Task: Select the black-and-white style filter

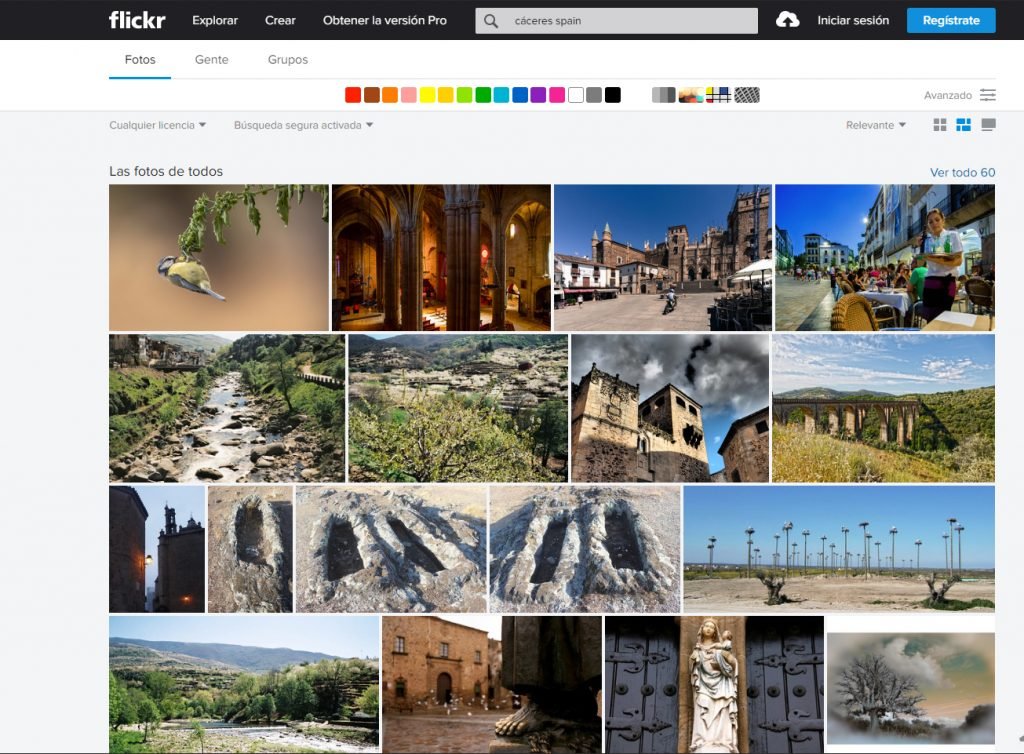Action: coord(663,95)
